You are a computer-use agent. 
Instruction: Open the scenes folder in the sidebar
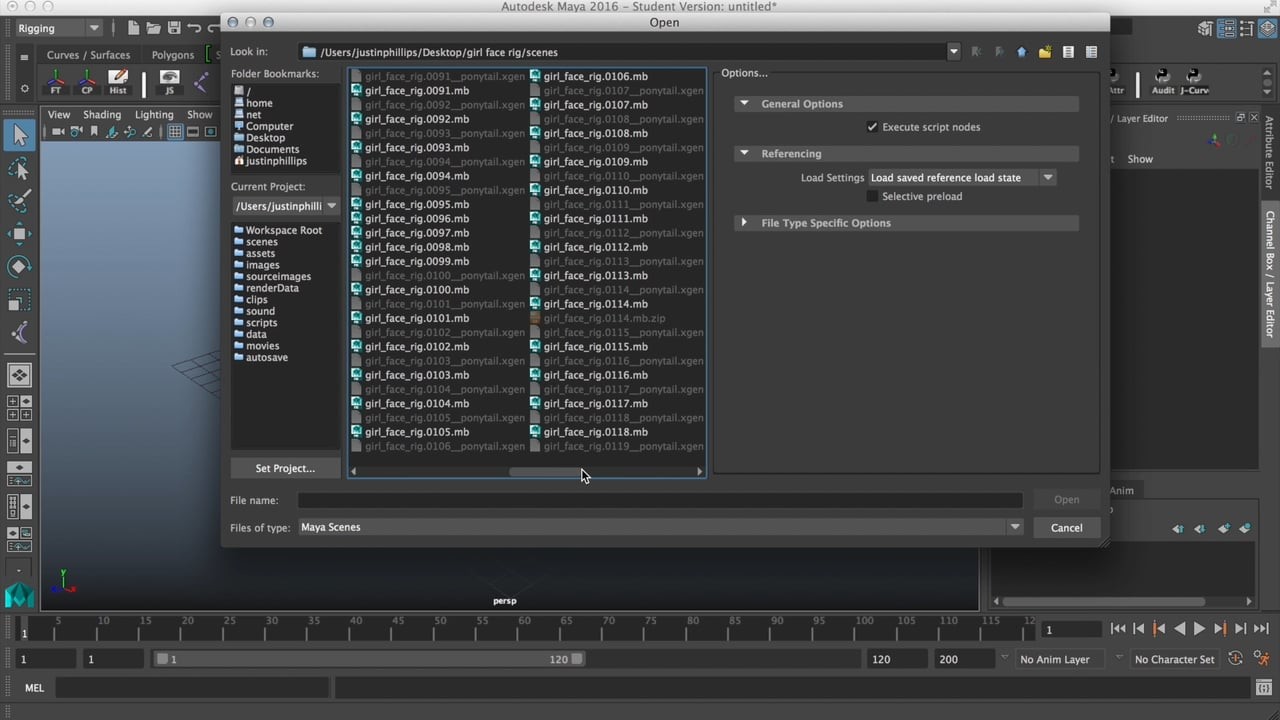[262, 241]
